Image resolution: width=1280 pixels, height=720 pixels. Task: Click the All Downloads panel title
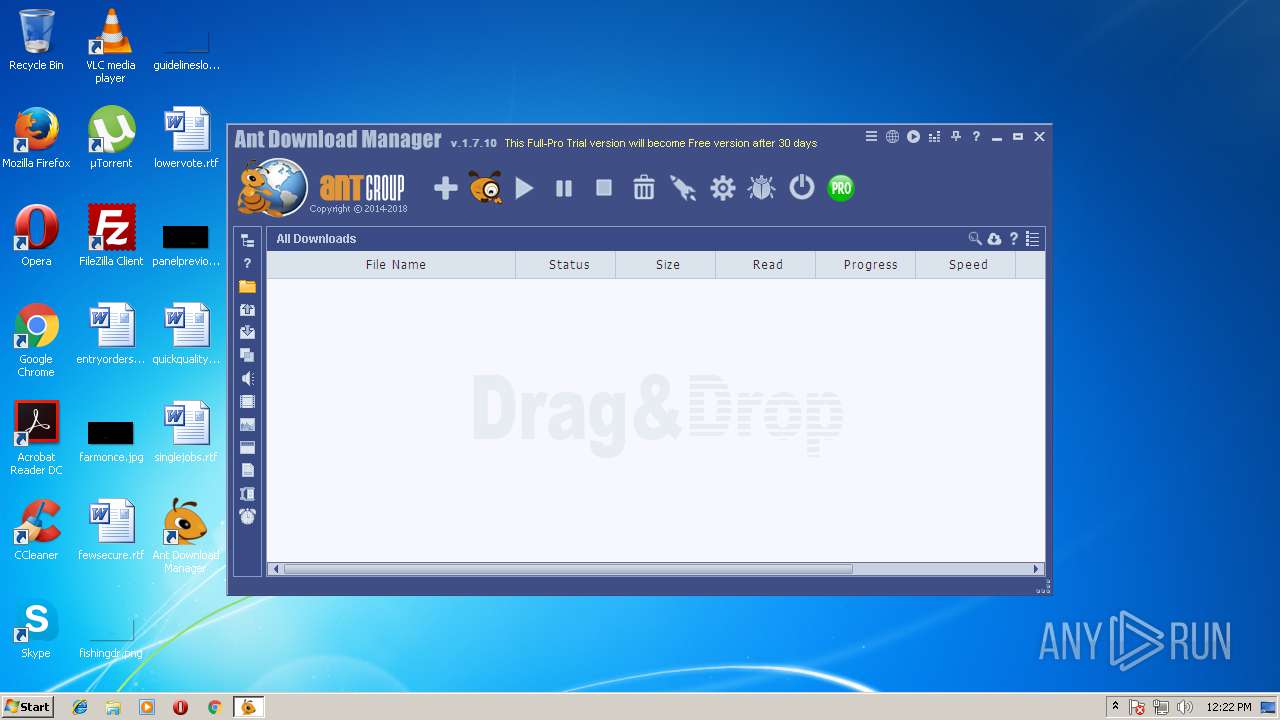(x=316, y=239)
